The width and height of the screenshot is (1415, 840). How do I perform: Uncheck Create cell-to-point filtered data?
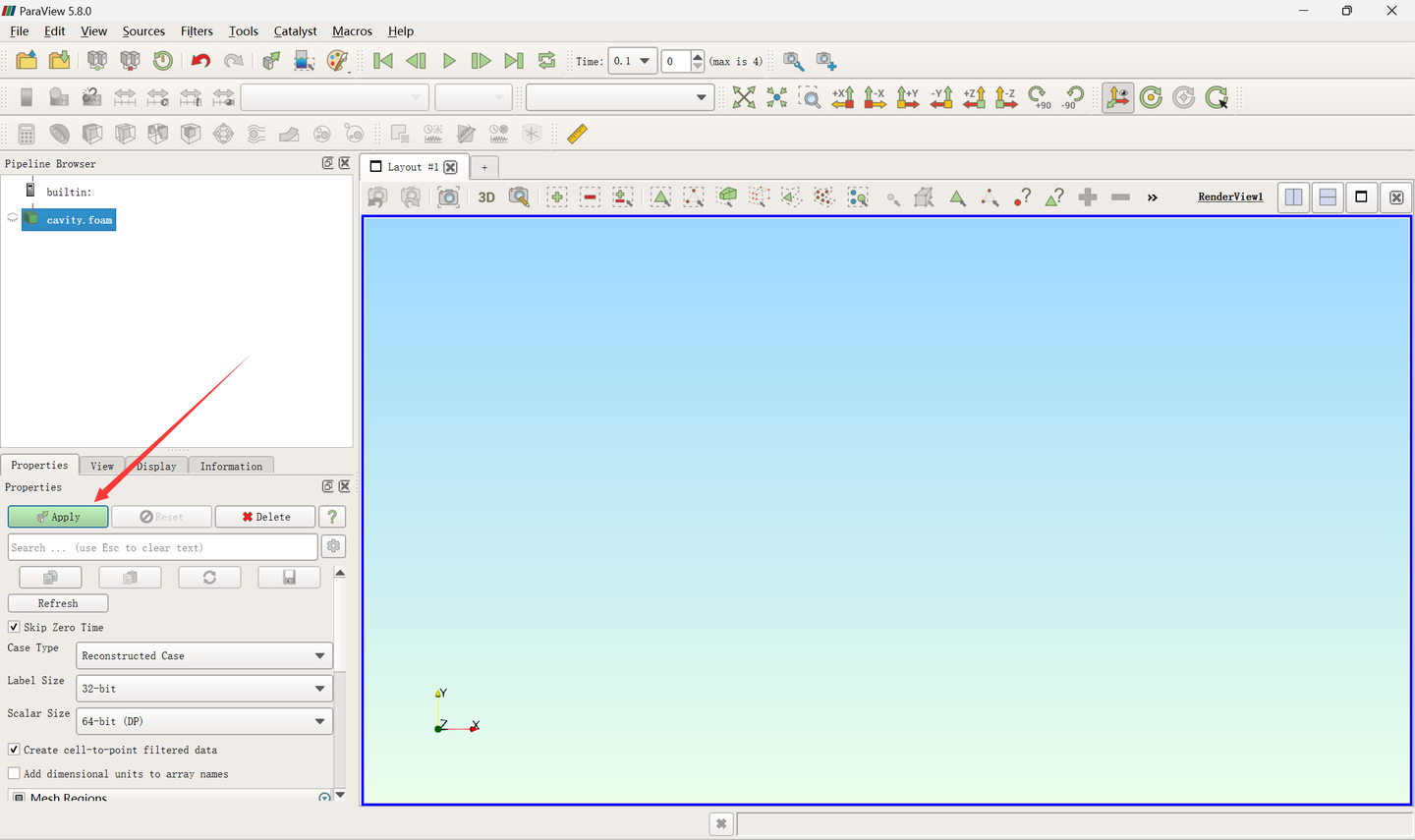point(14,750)
